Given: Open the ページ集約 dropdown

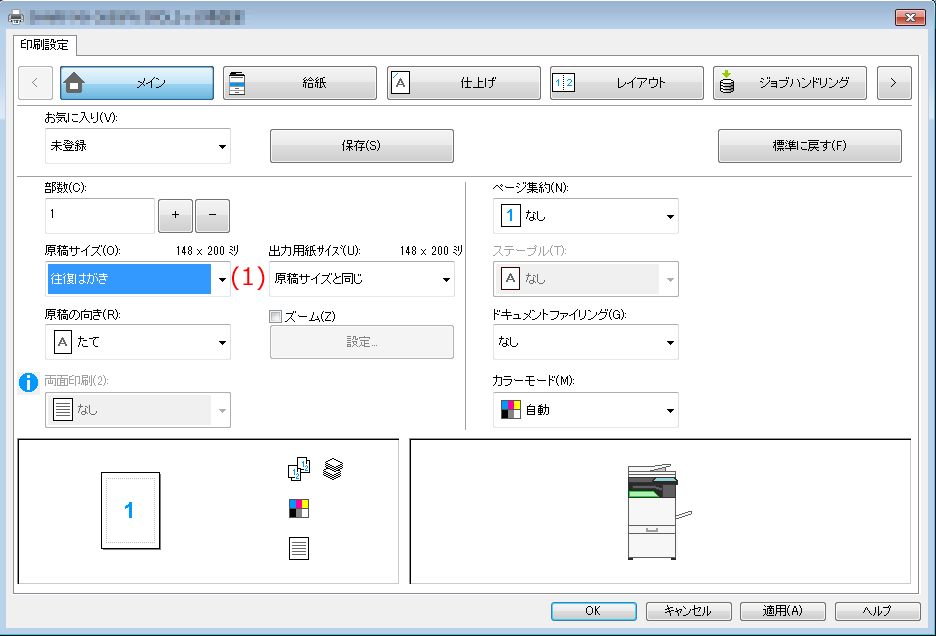Looking at the screenshot, I should 586,216.
